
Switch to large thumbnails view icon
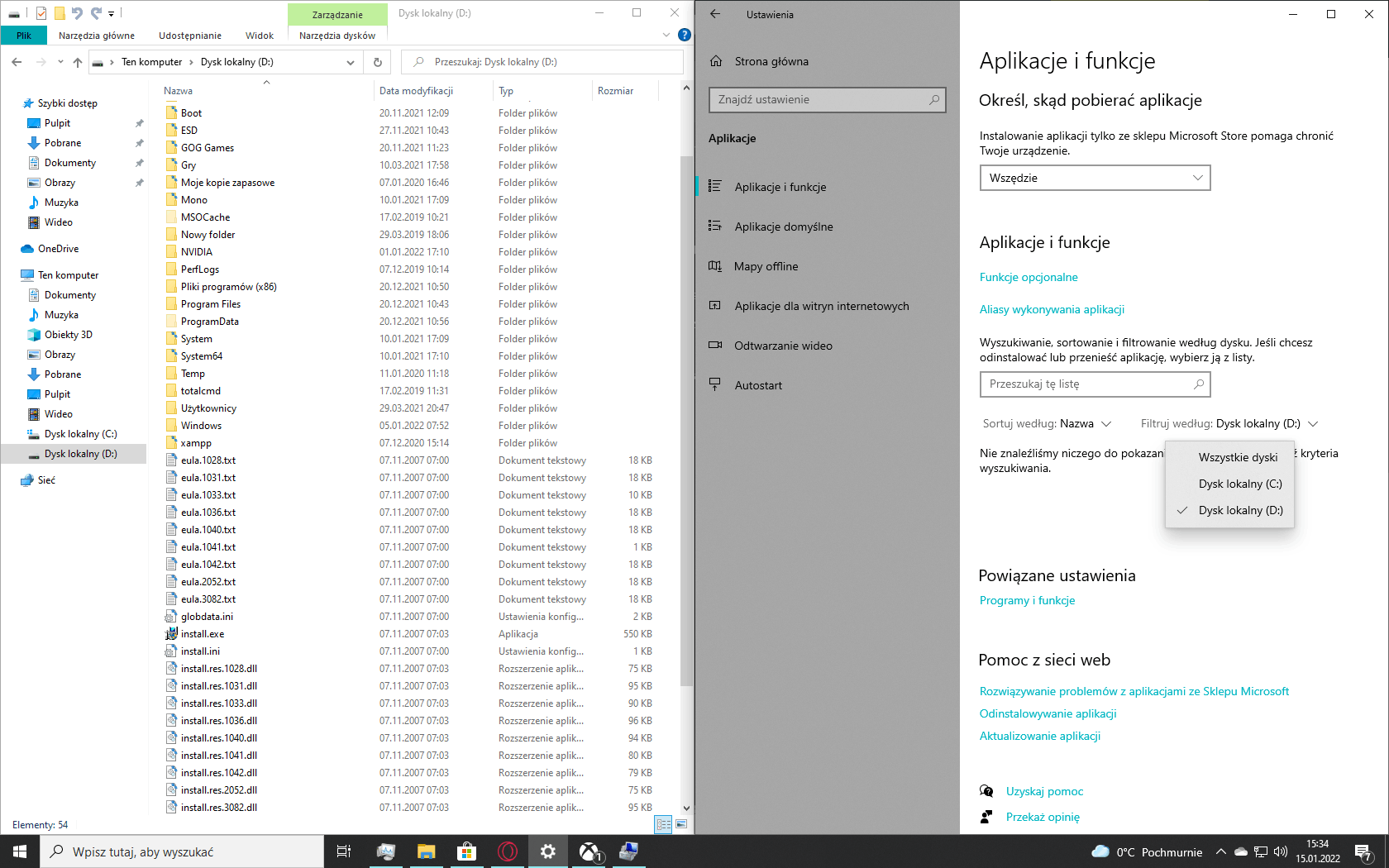tap(681, 824)
